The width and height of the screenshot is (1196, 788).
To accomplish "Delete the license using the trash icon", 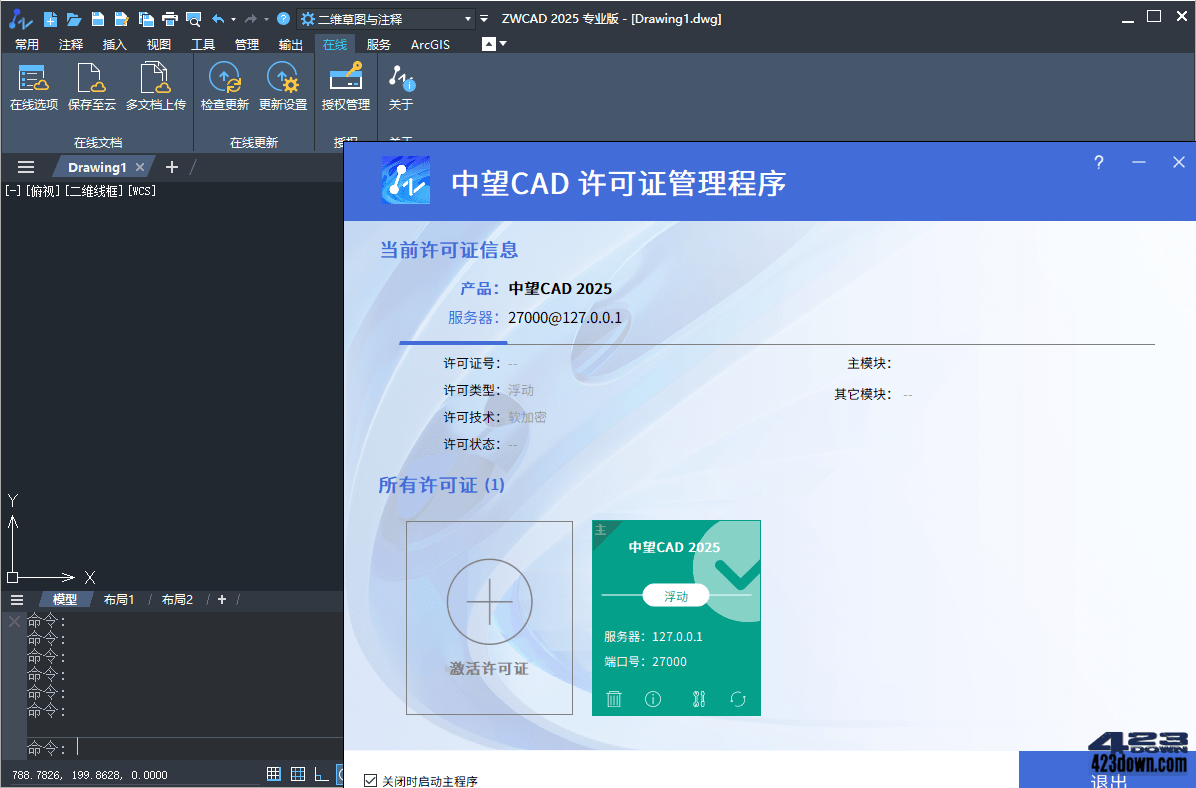I will click(614, 699).
